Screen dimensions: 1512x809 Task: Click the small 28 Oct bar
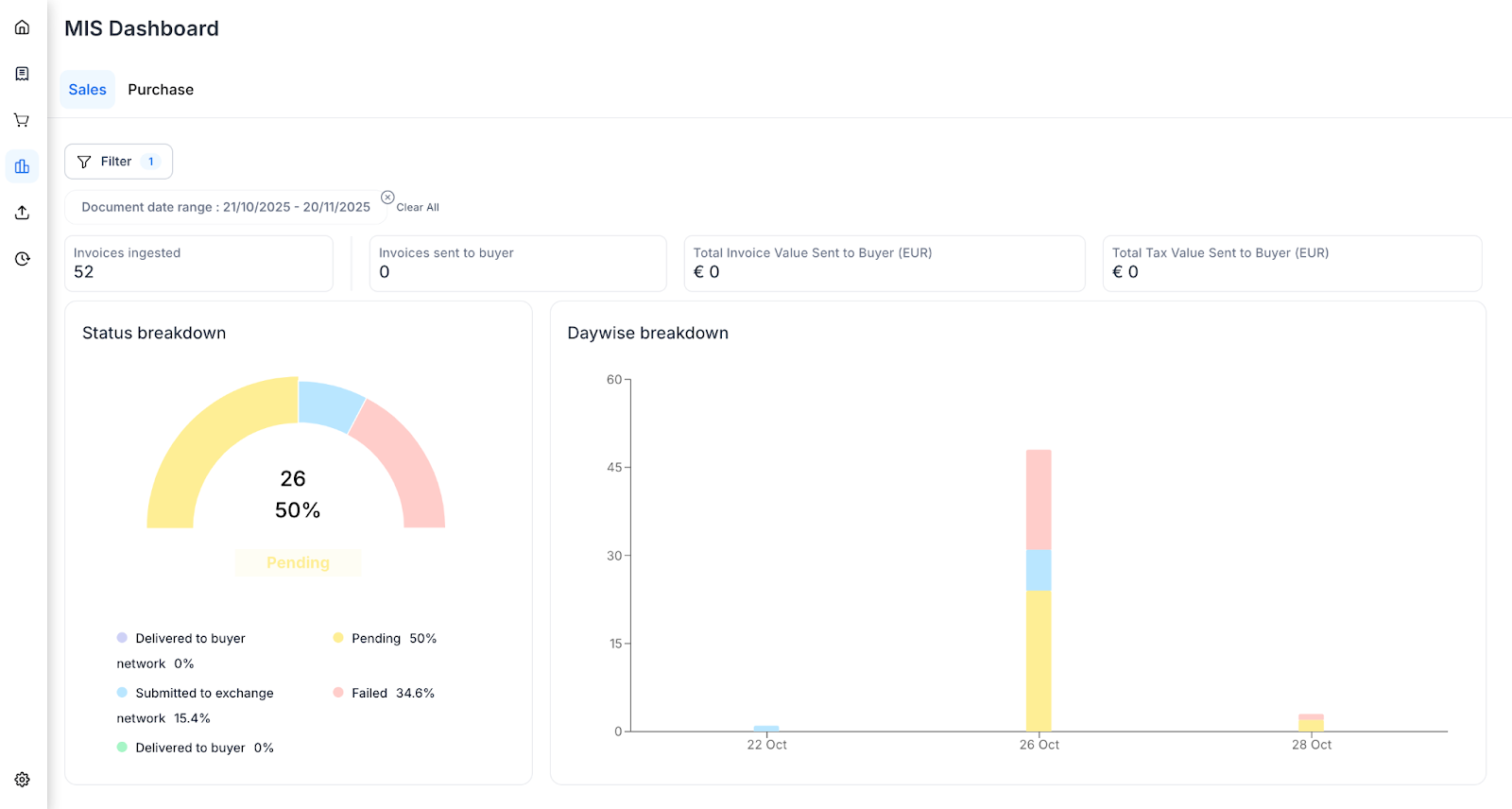coord(1311,723)
